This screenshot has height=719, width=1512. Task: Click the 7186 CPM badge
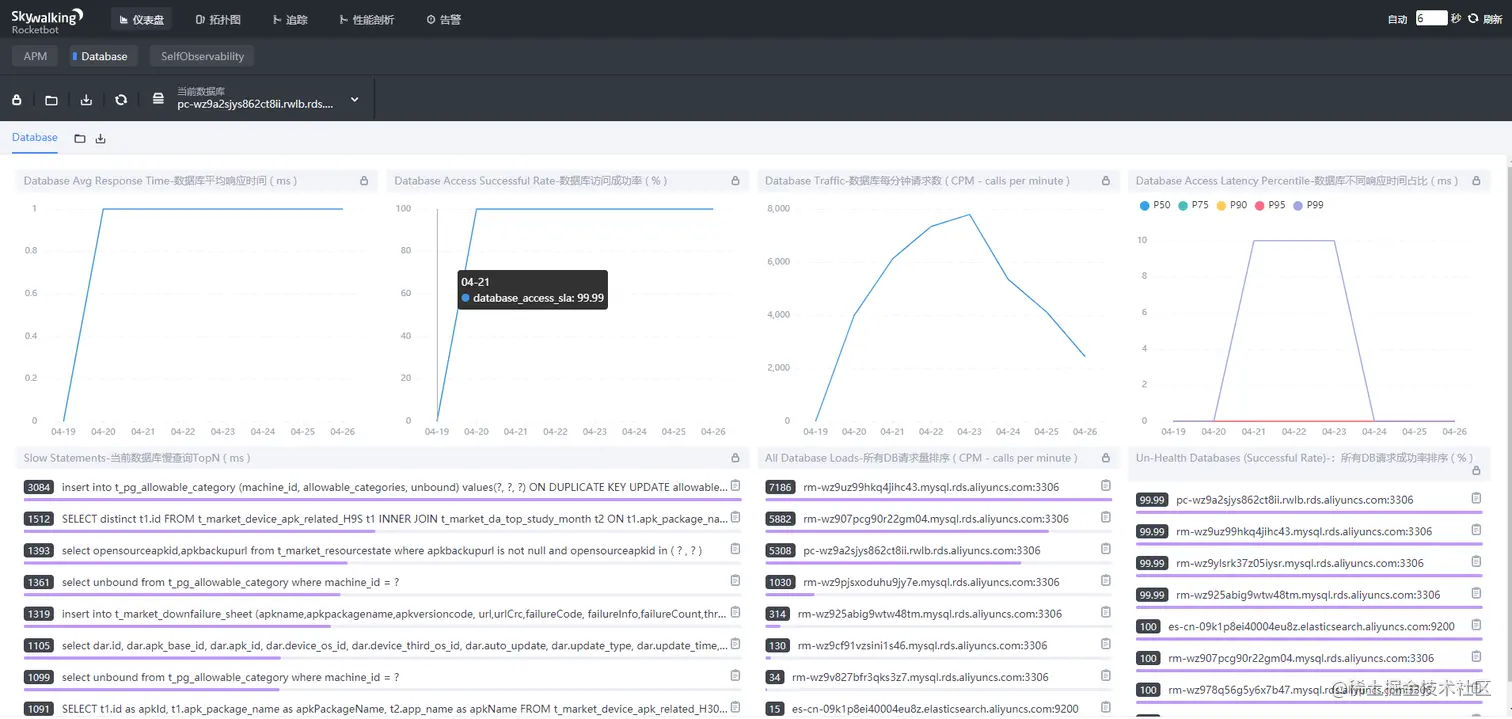tap(780, 487)
